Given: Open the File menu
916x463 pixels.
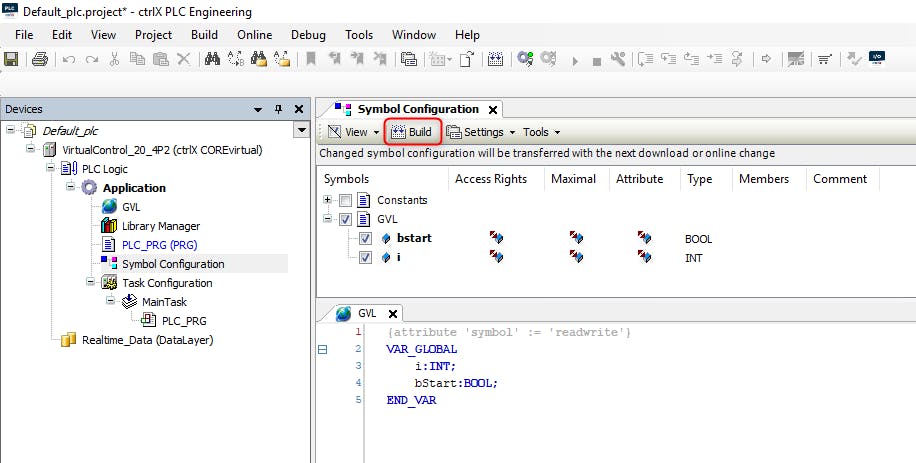Looking at the screenshot, I should (x=24, y=34).
